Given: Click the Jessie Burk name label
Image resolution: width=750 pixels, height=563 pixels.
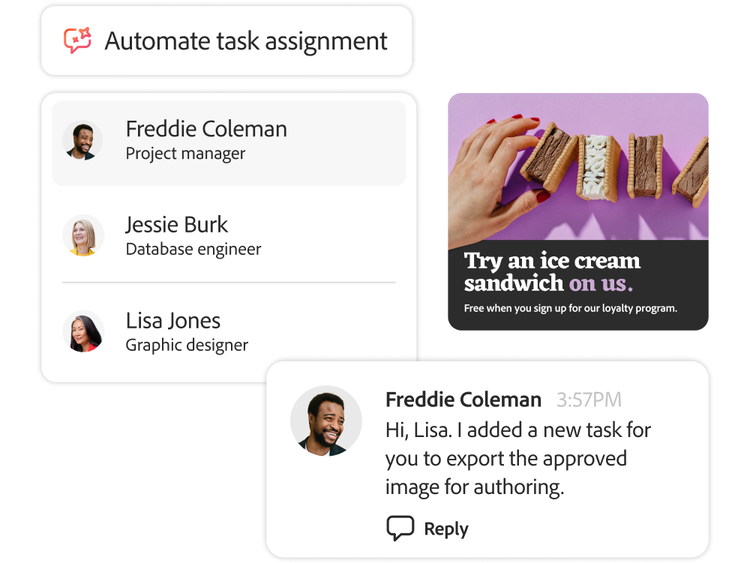Looking at the screenshot, I should (177, 225).
